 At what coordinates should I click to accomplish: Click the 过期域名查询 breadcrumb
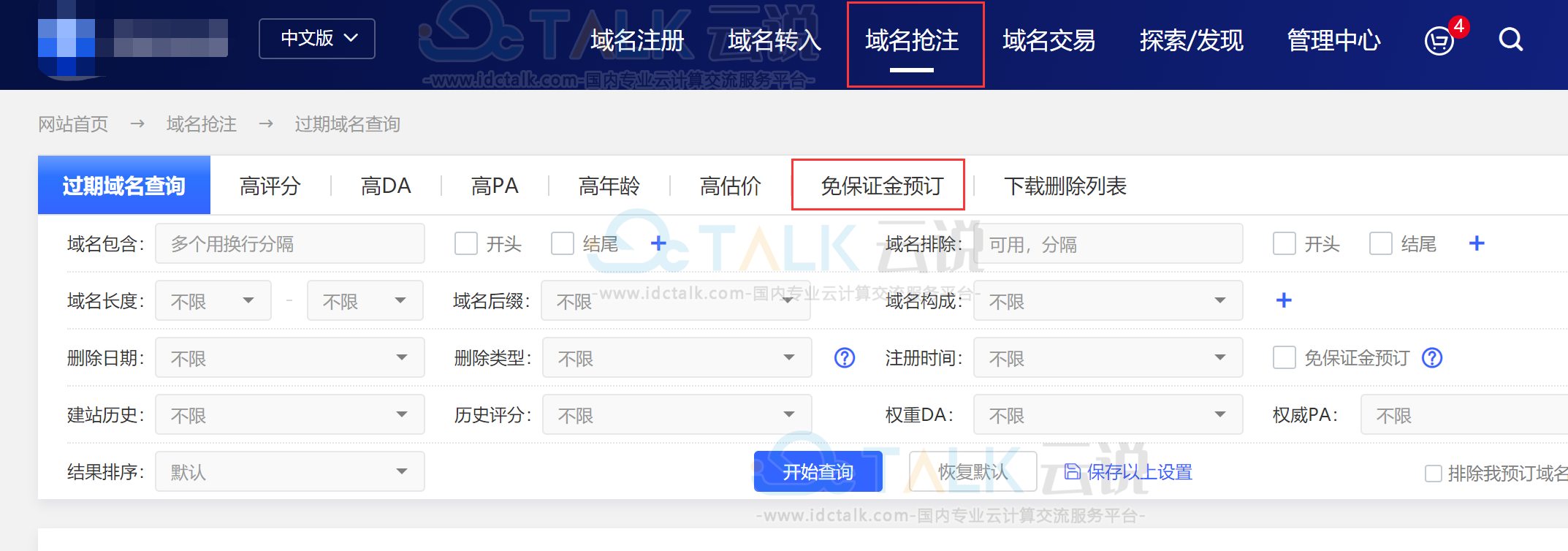pos(348,124)
